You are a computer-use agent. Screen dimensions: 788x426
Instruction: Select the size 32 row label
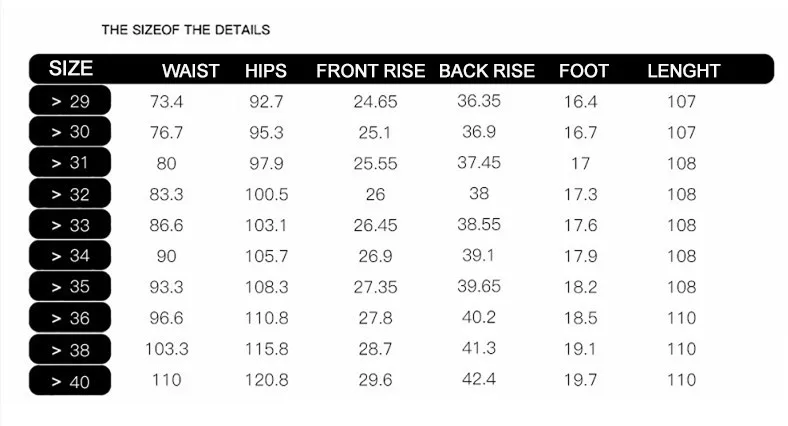(x=70, y=194)
